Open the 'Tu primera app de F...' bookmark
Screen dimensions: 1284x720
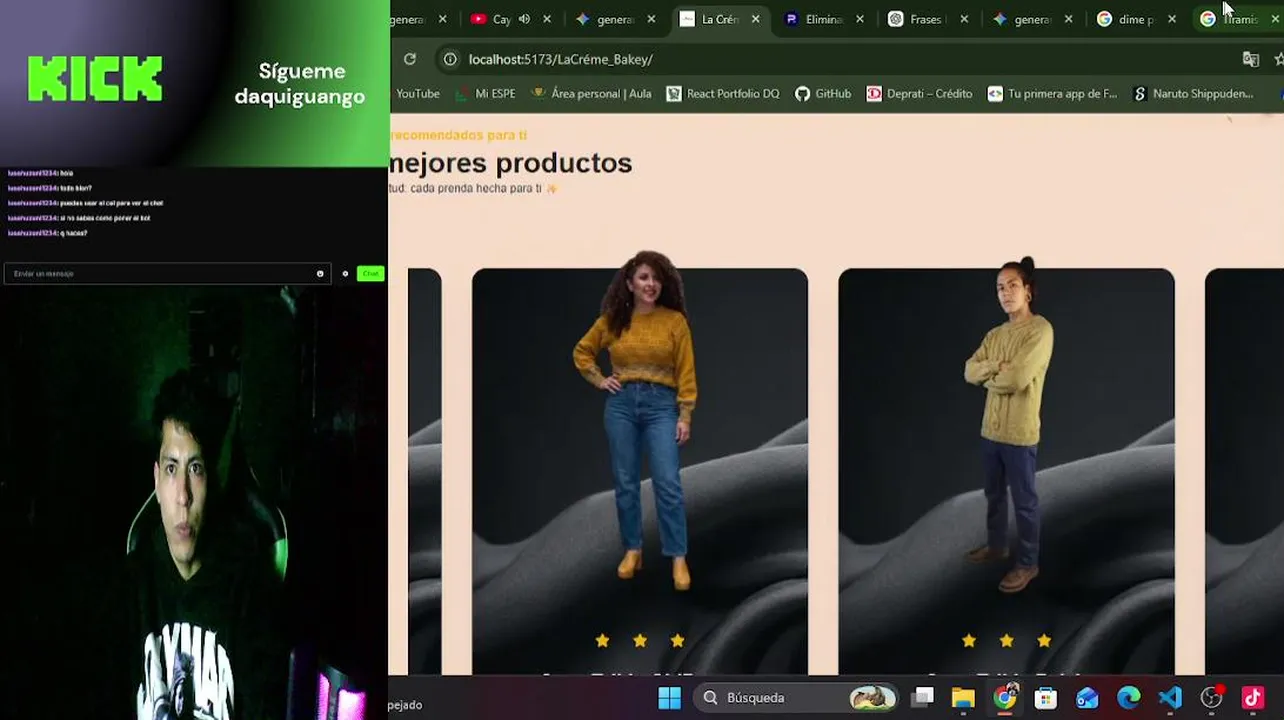1052,94
